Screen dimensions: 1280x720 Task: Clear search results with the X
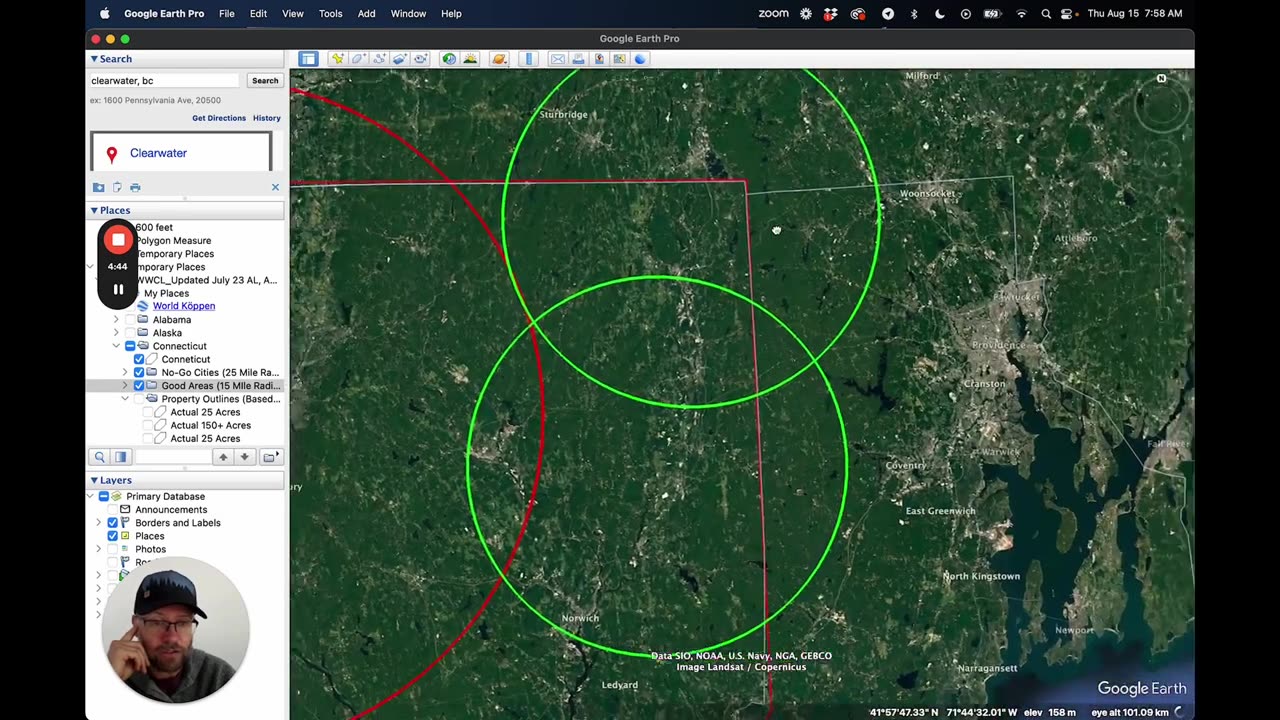(x=275, y=187)
